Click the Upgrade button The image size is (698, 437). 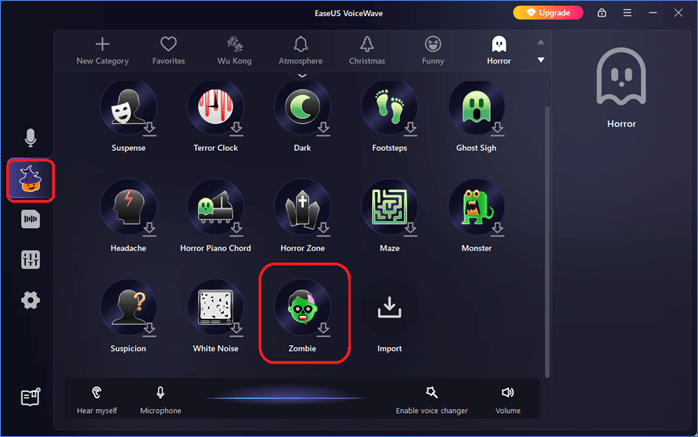click(548, 13)
